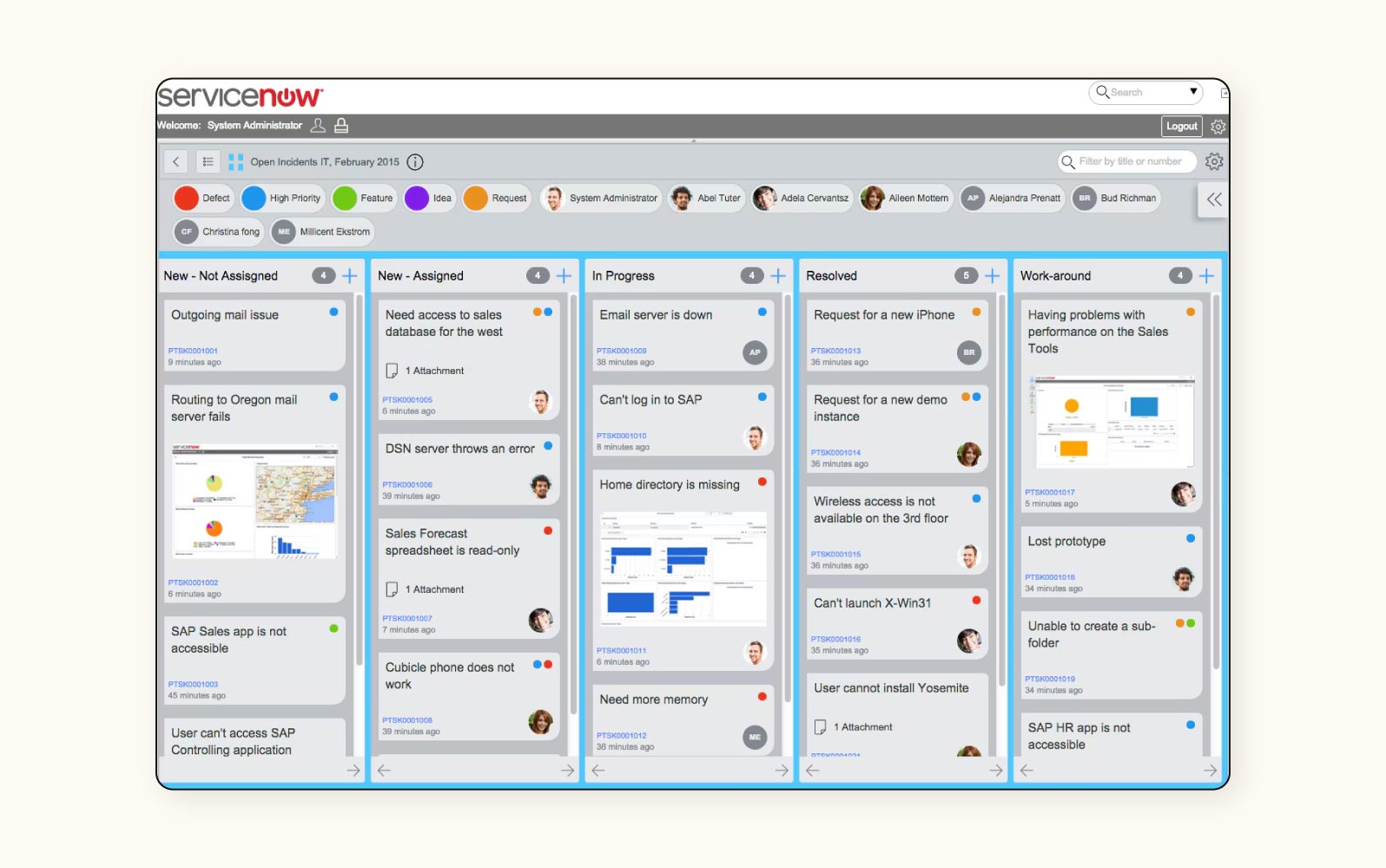This screenshot has width=1386, height=868.
Task: Add a card to In Progress lane
Action: coord(778,276)
